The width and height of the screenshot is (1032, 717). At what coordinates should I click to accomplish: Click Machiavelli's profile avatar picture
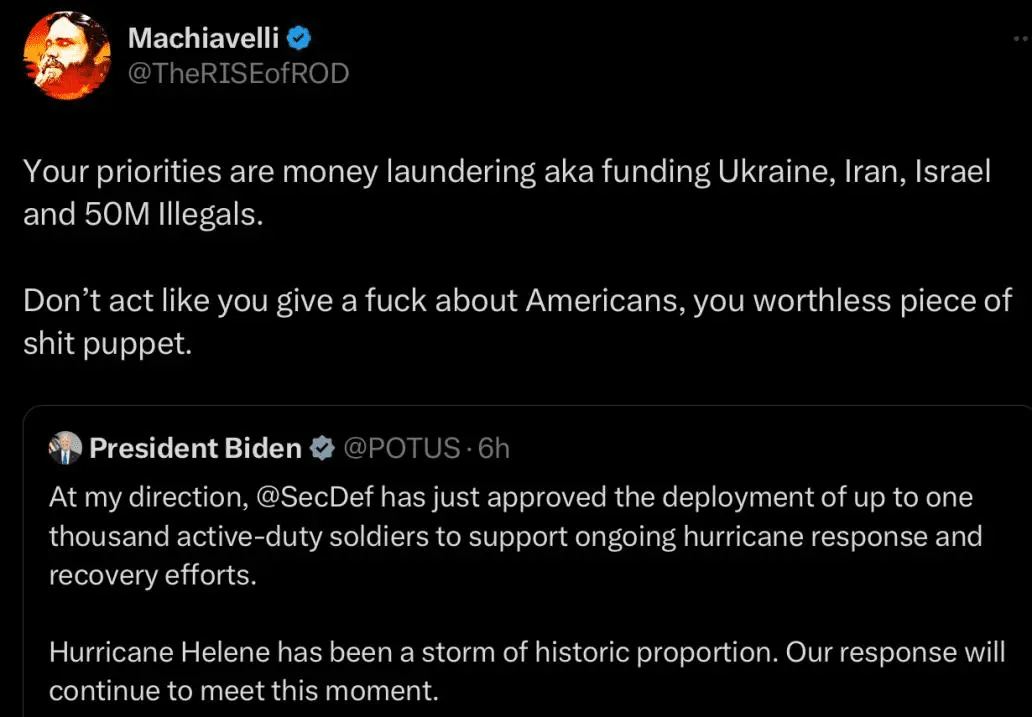(x=66, y=56)
